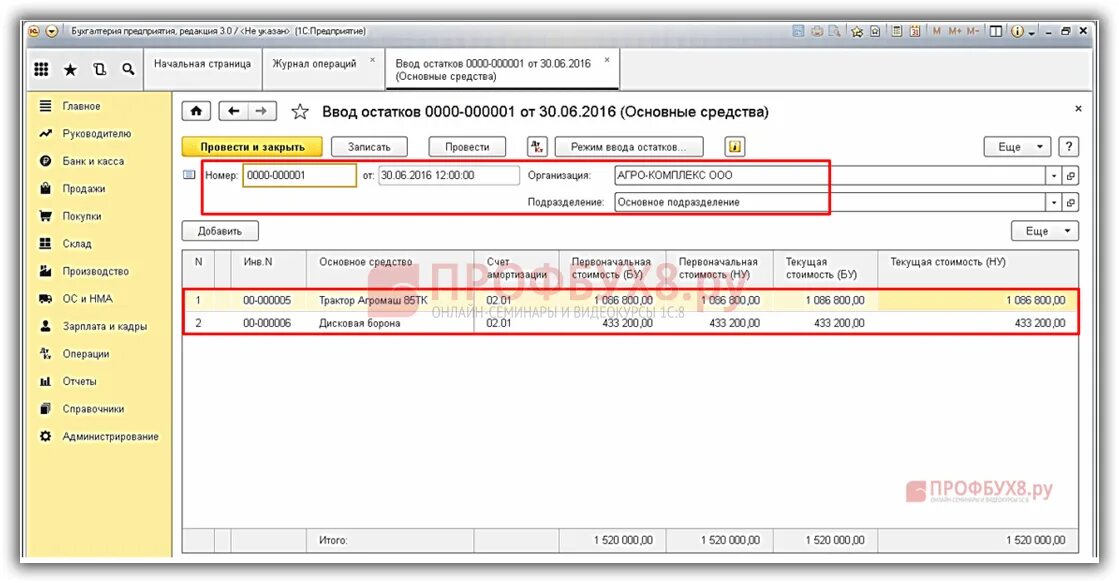
Task: Open the Продажи section
Action: coord(83,189)
